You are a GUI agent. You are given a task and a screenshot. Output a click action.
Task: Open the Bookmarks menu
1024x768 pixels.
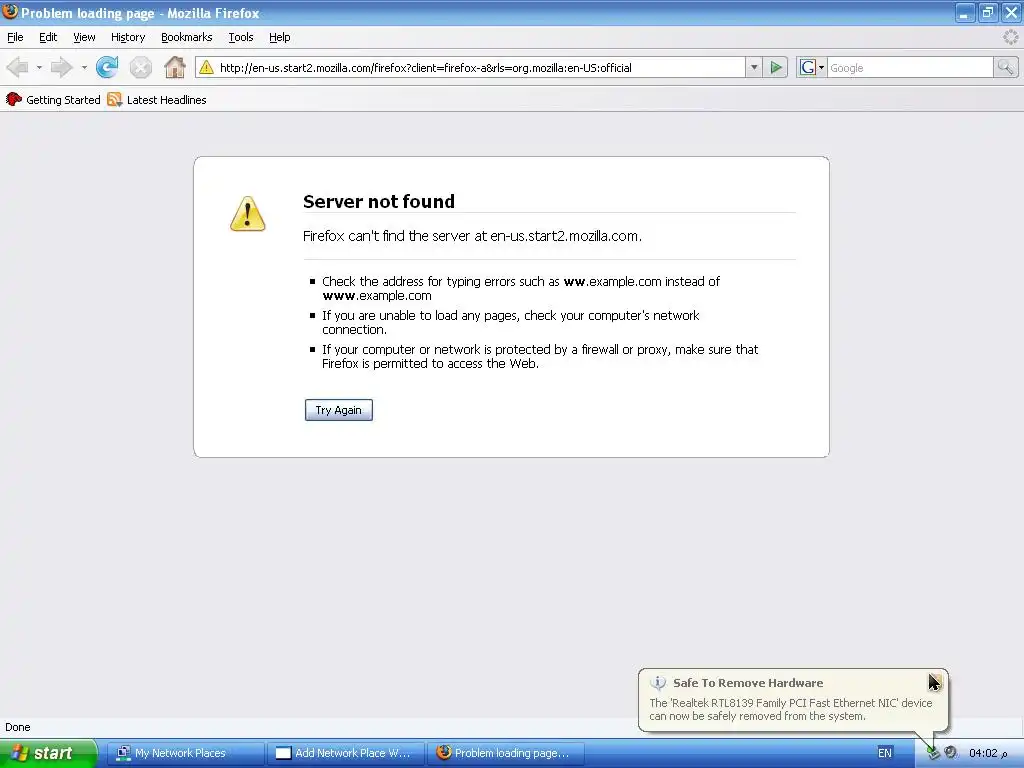pyautogui.click(x=187, y=37)
